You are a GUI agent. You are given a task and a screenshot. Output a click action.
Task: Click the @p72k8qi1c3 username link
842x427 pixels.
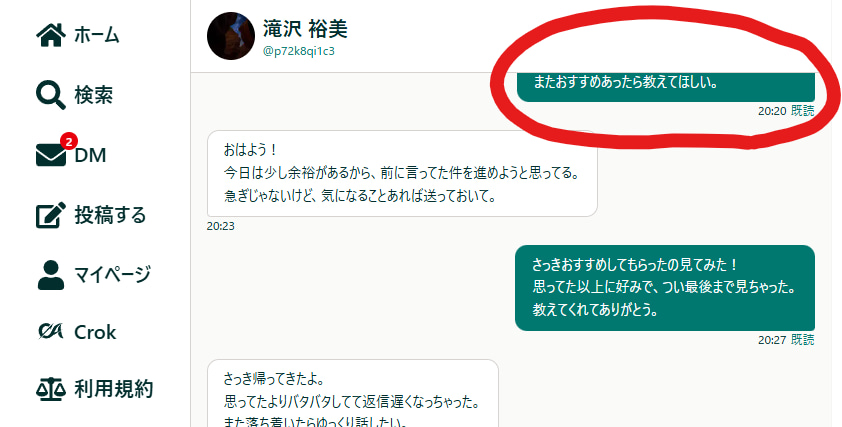(x=299, y=51)
